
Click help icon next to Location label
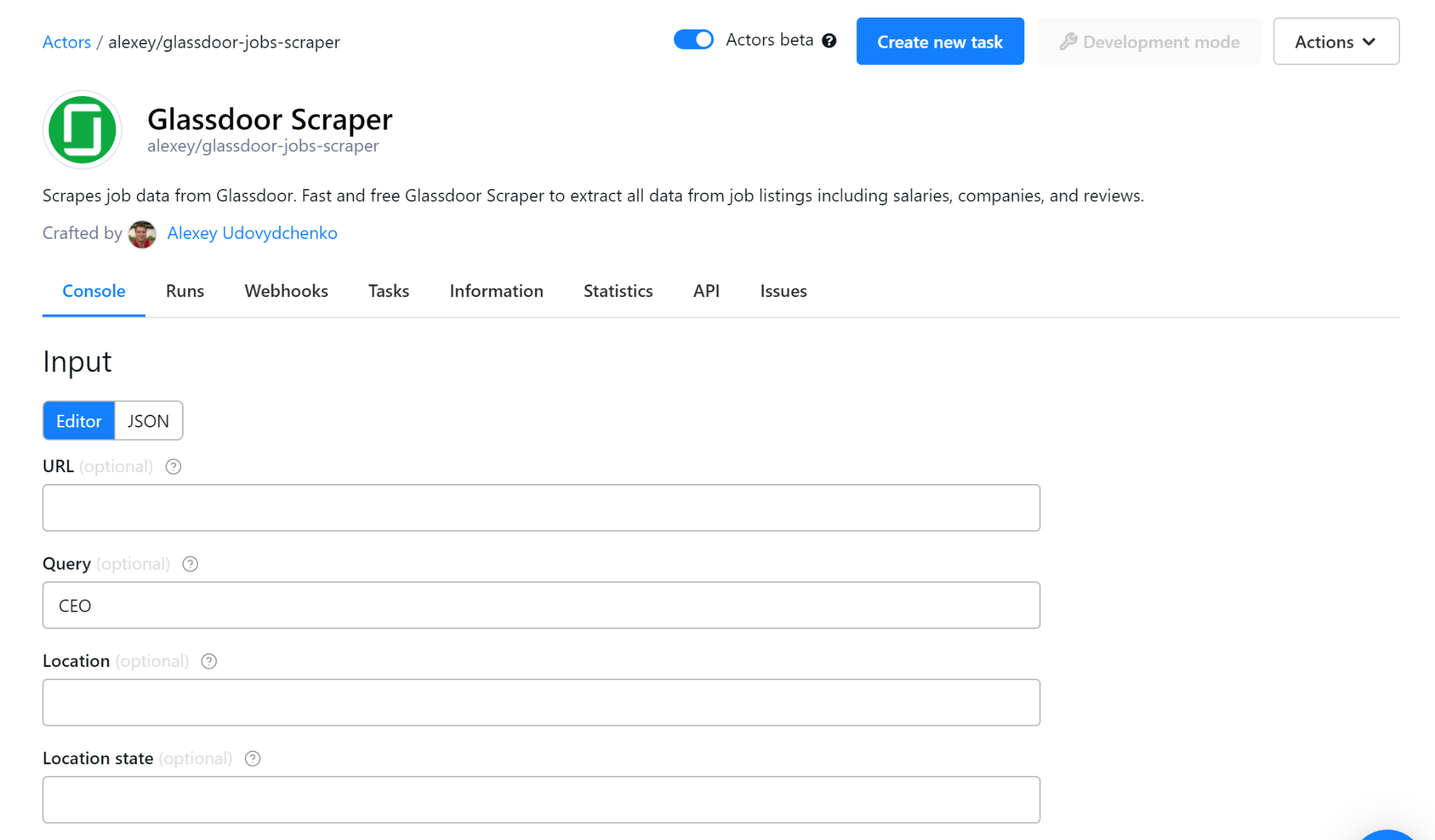[x=209, y=661]
